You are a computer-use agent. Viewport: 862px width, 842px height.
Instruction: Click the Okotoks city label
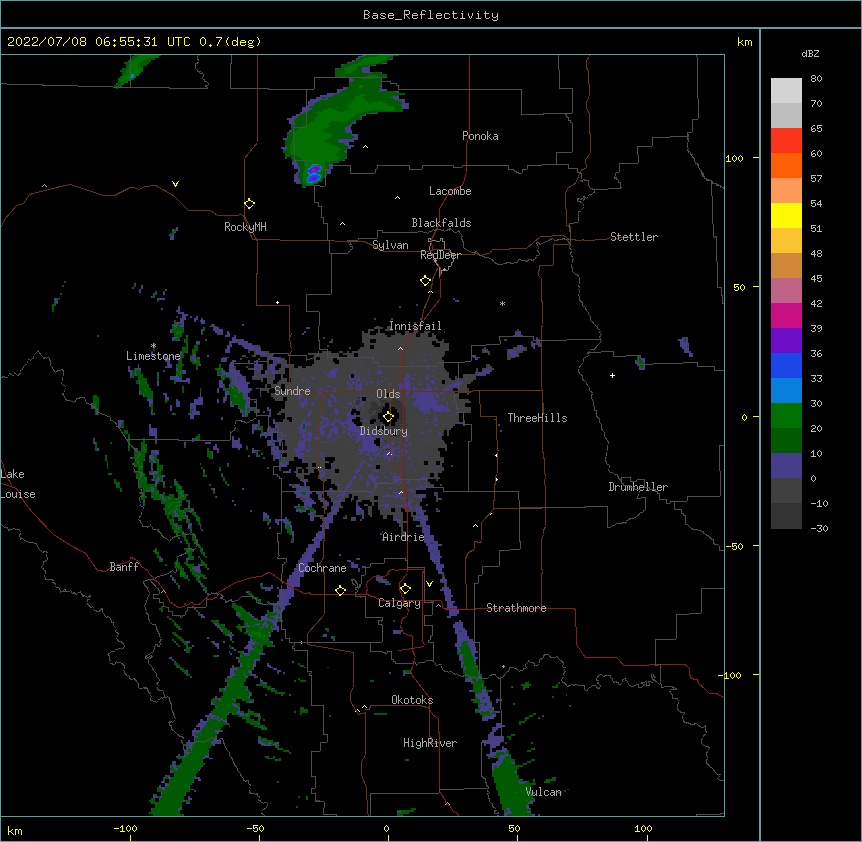(412, 700)
